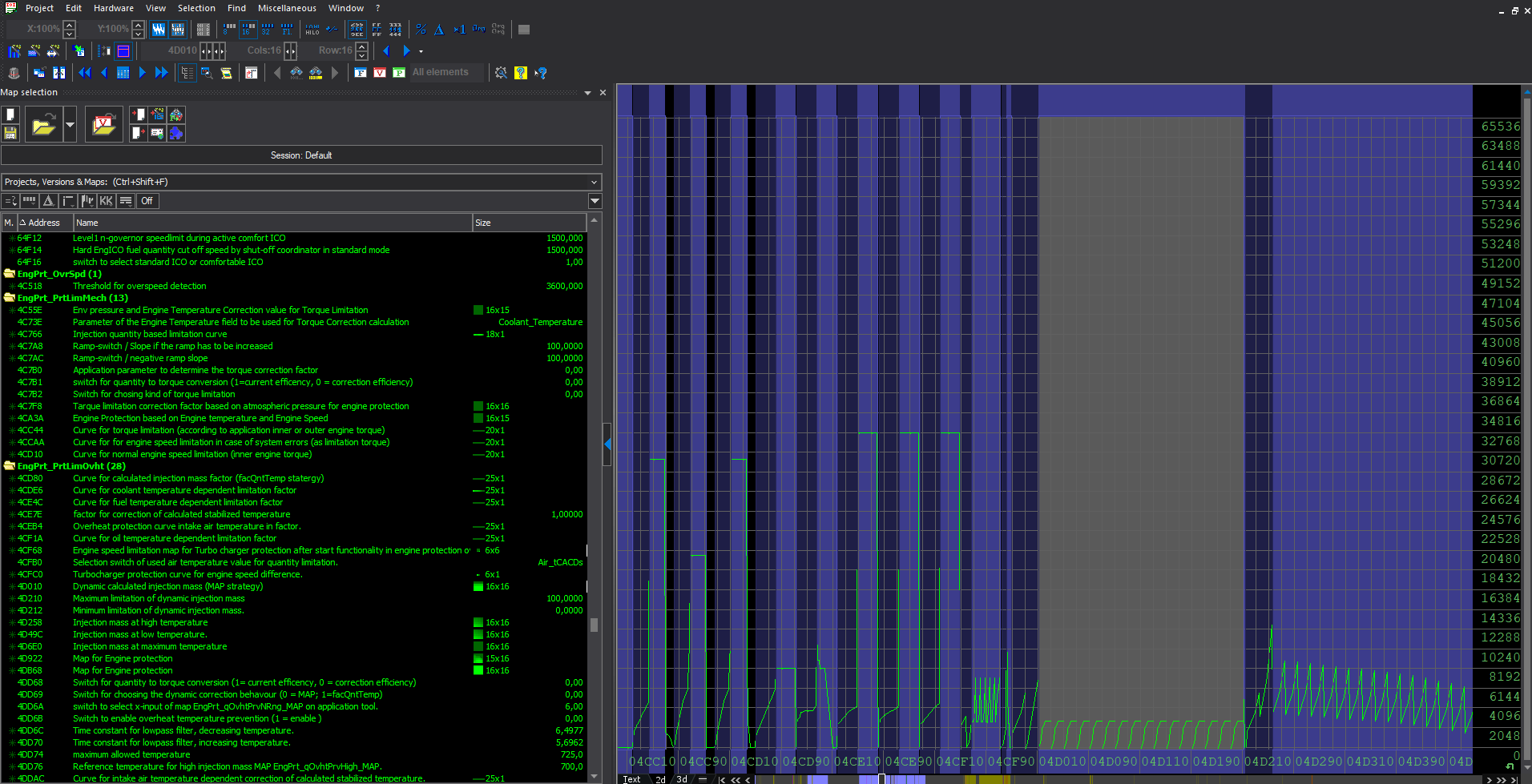Click the blue grid hexdump icon
Screen dimensions: 1532x784
click(123, 73)
